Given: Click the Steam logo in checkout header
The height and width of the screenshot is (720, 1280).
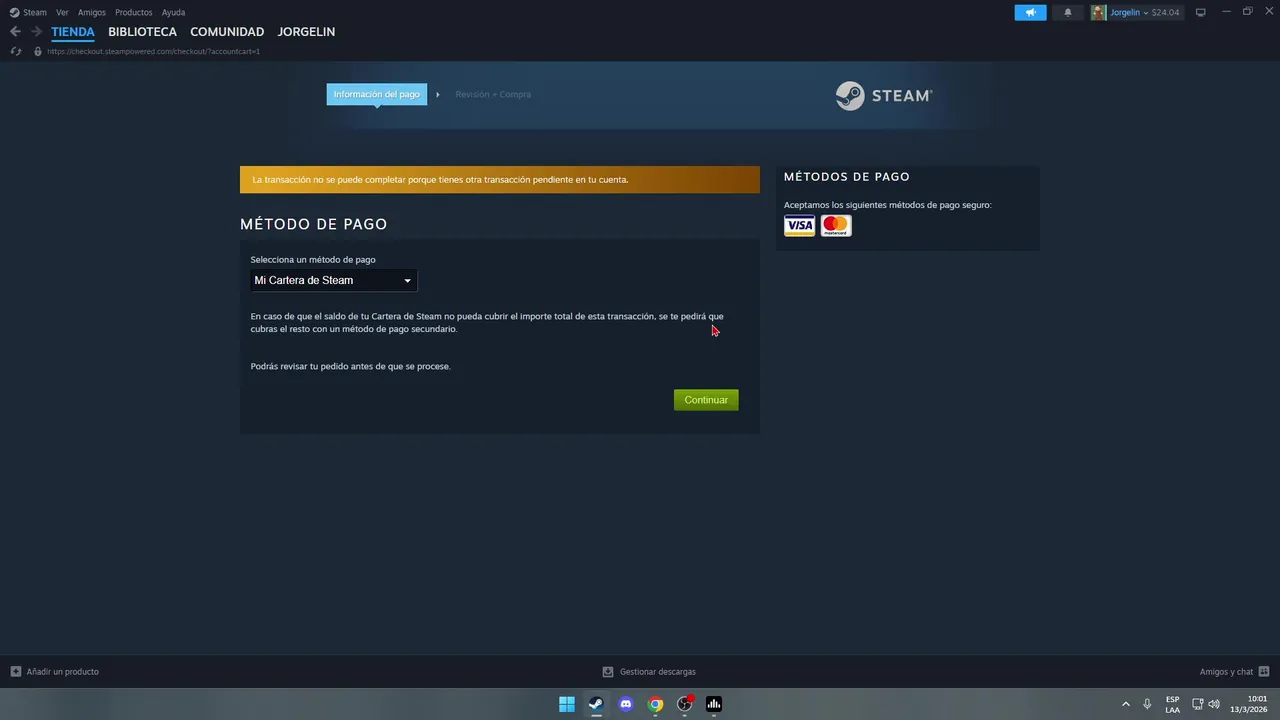Looking at the screenshot, I should 884,96.
